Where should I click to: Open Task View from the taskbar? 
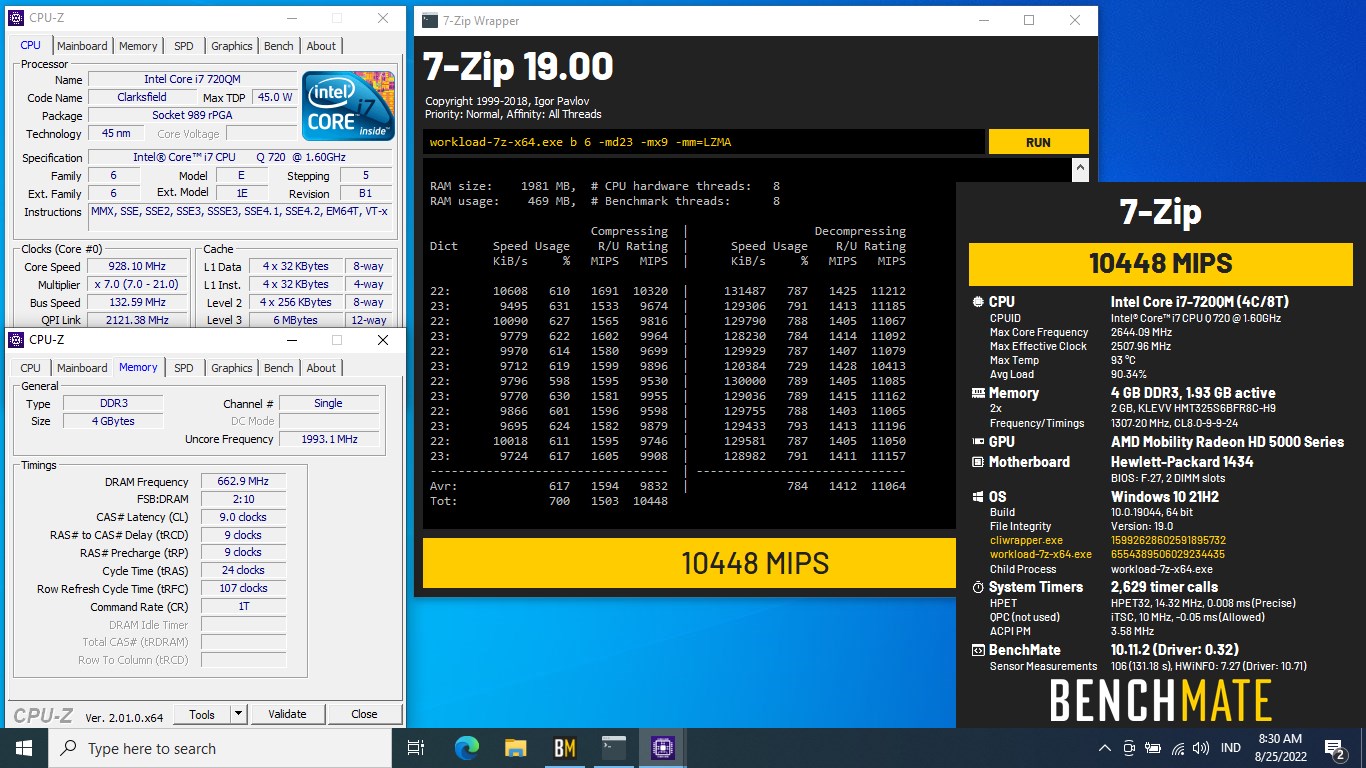[x=417, y=748]
